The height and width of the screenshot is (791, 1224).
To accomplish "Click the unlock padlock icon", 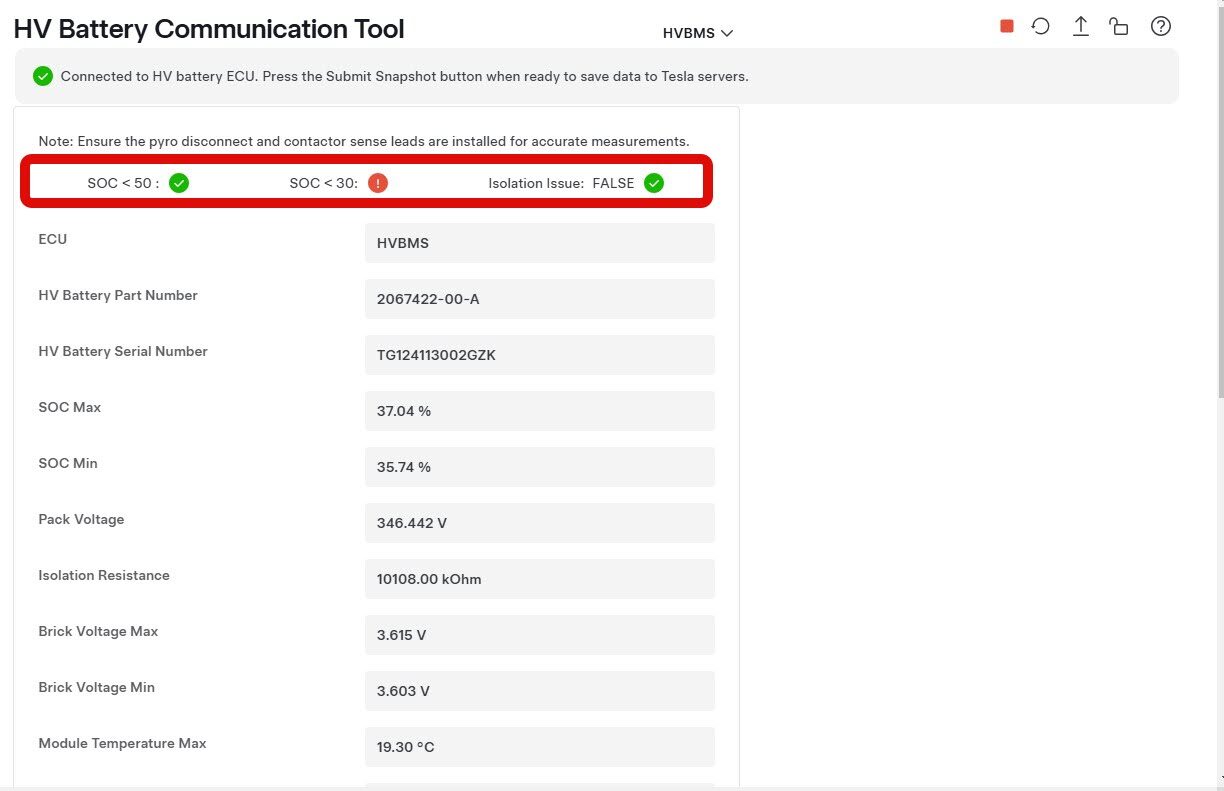I will pos(1119,27).
